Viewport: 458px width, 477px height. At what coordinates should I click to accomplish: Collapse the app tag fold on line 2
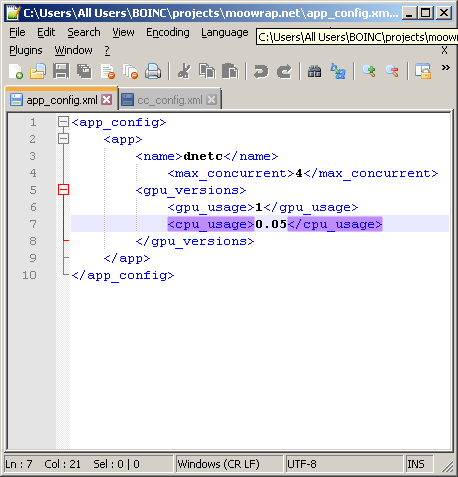click(x=63, y=139)
